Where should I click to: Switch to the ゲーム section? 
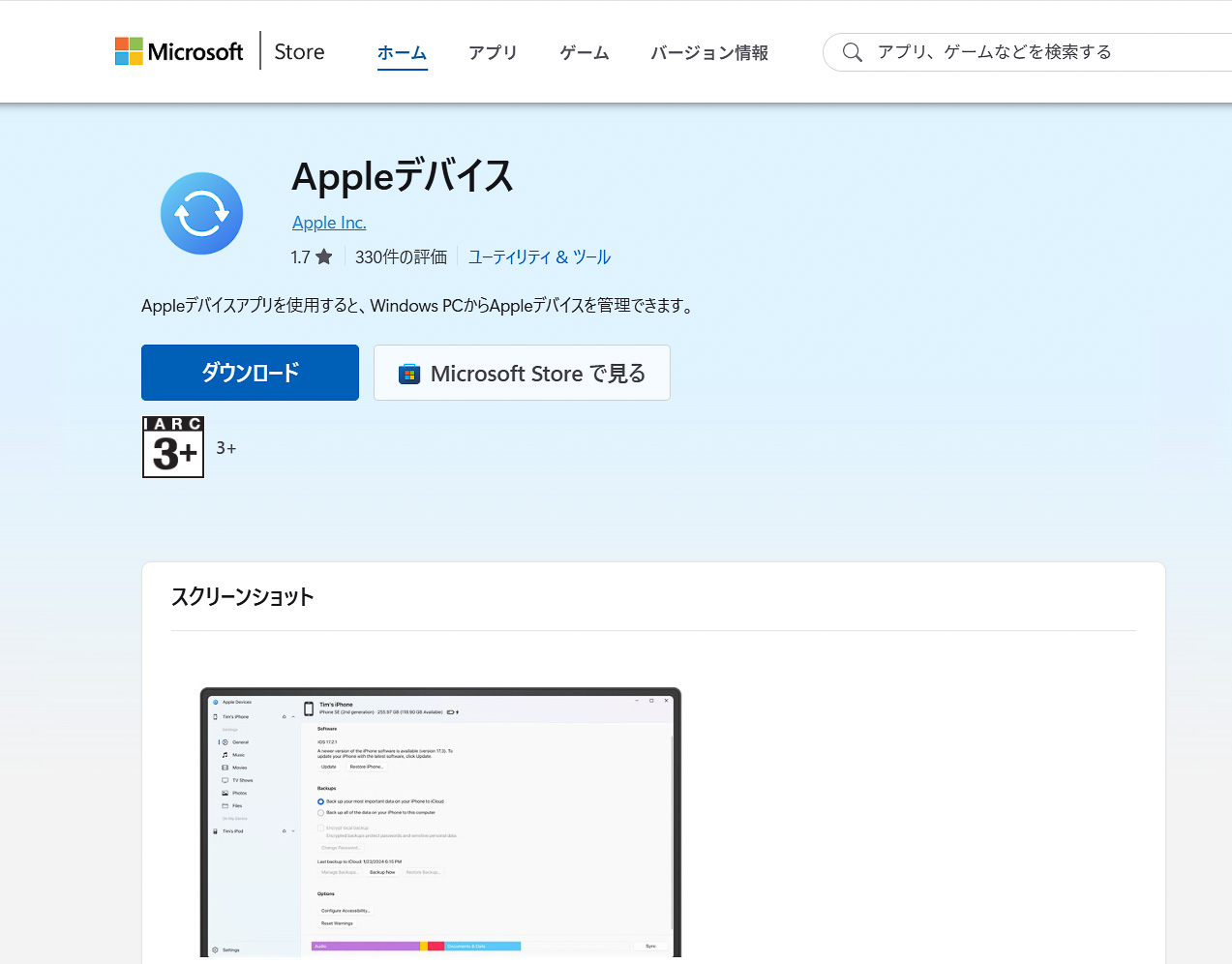(x=584, y=53)
